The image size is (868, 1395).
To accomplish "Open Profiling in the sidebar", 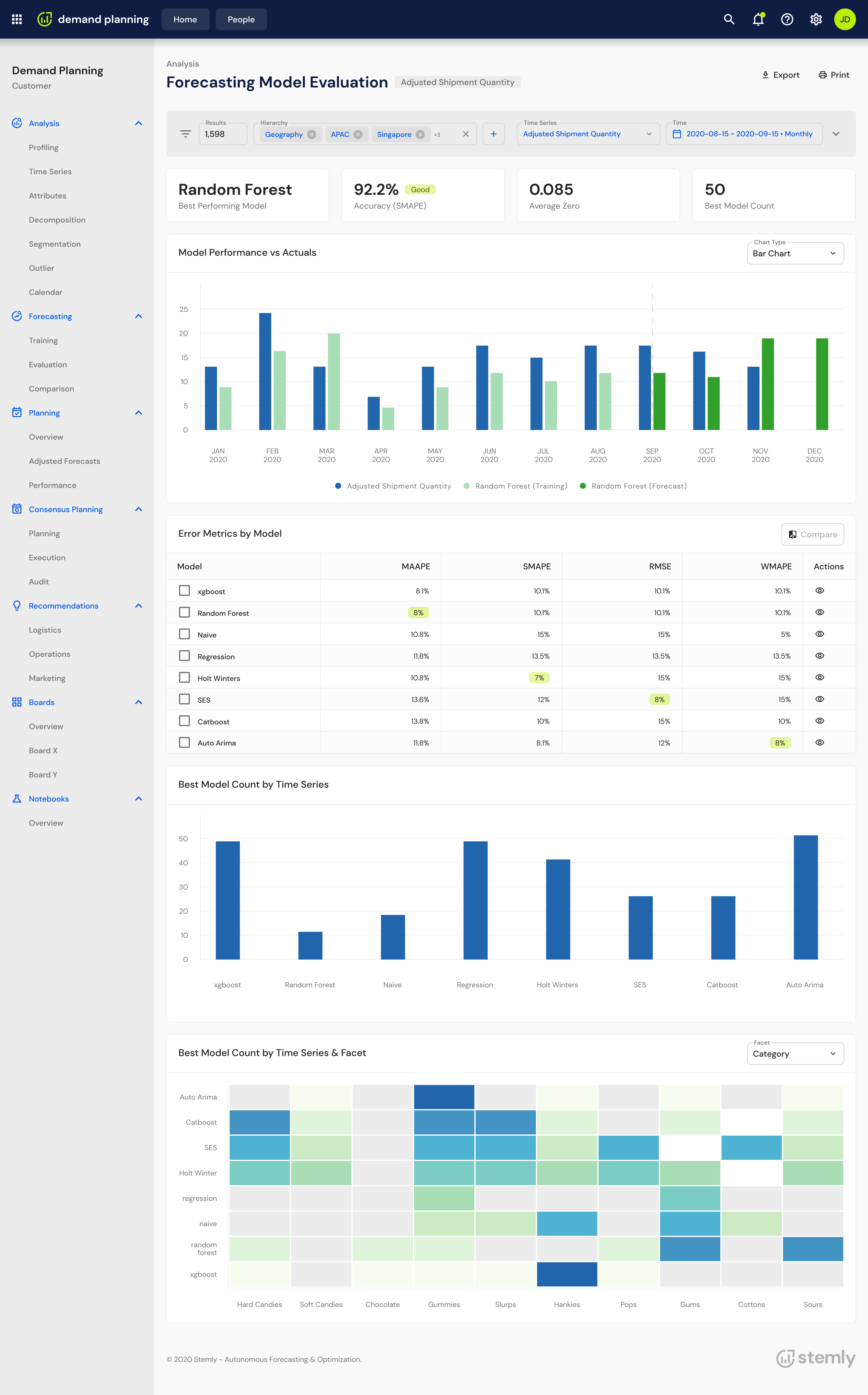I will (44, 148).
